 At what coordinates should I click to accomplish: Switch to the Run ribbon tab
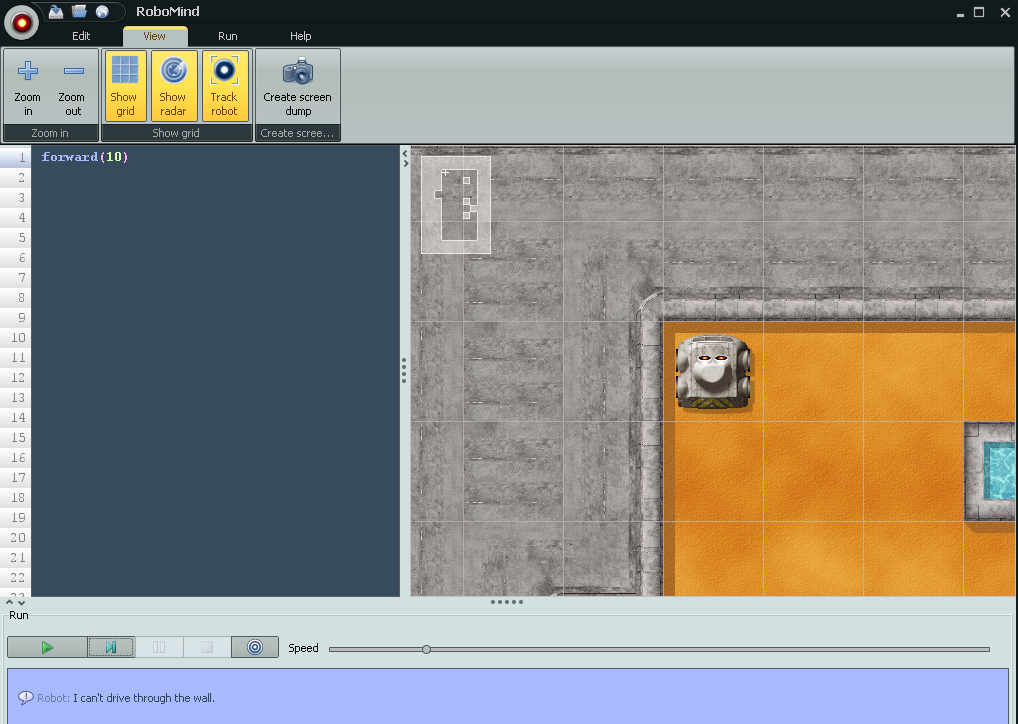[x=227, y=36]
